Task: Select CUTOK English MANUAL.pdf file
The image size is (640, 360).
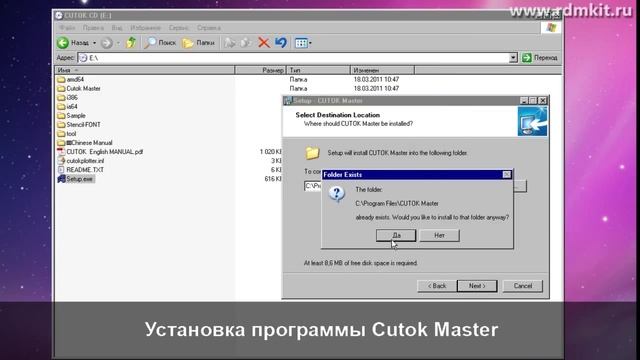Action: (x=100, y=152)
